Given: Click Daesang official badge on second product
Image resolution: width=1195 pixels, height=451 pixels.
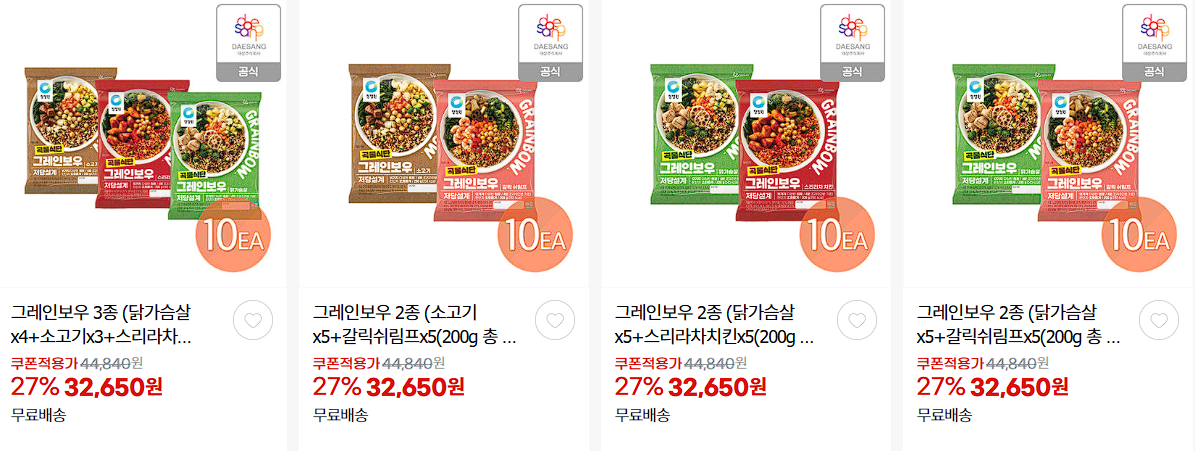Looking at the screenshot, I should click(x=550, y=43).
